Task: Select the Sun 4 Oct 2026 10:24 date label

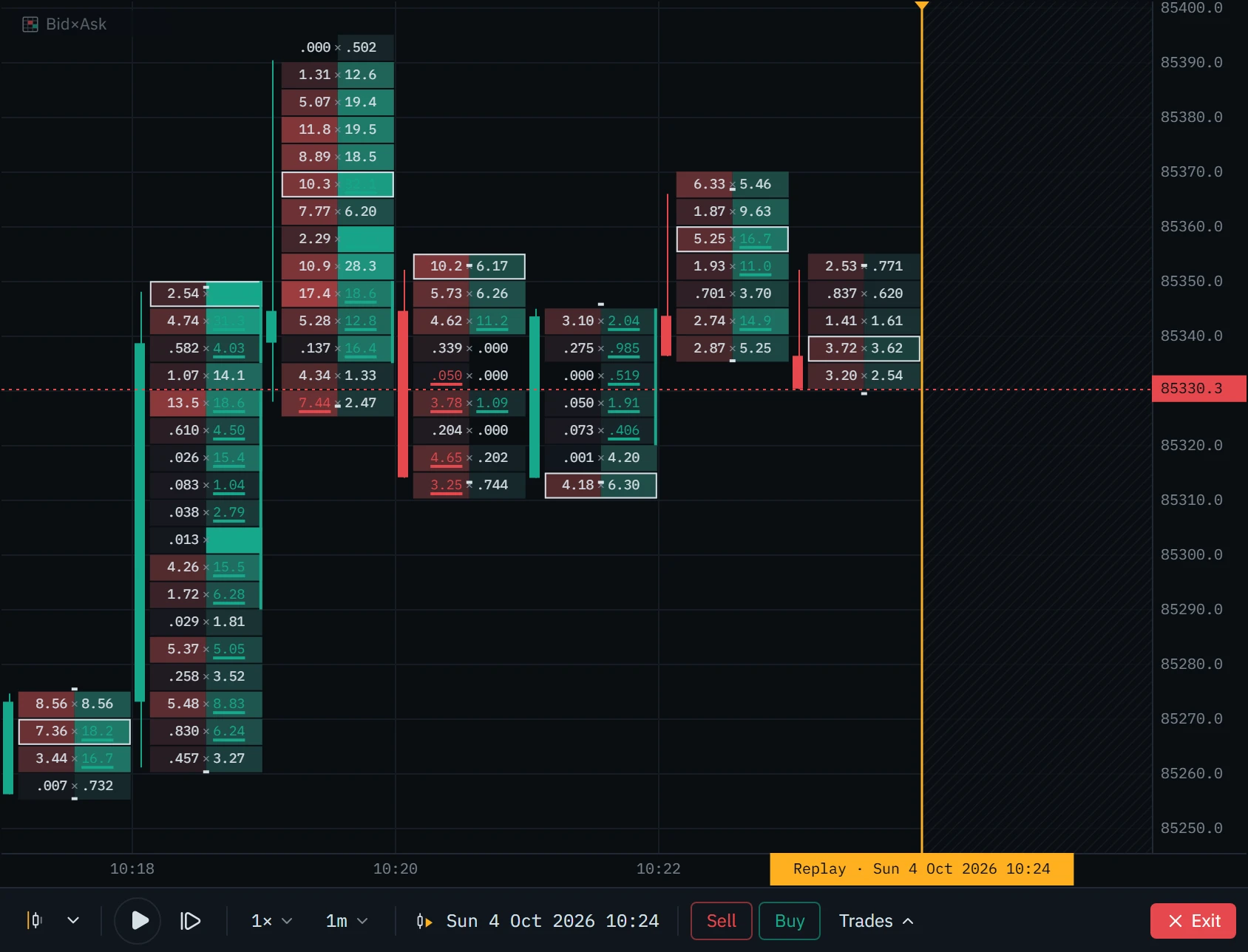Action: tap(552, 921)
